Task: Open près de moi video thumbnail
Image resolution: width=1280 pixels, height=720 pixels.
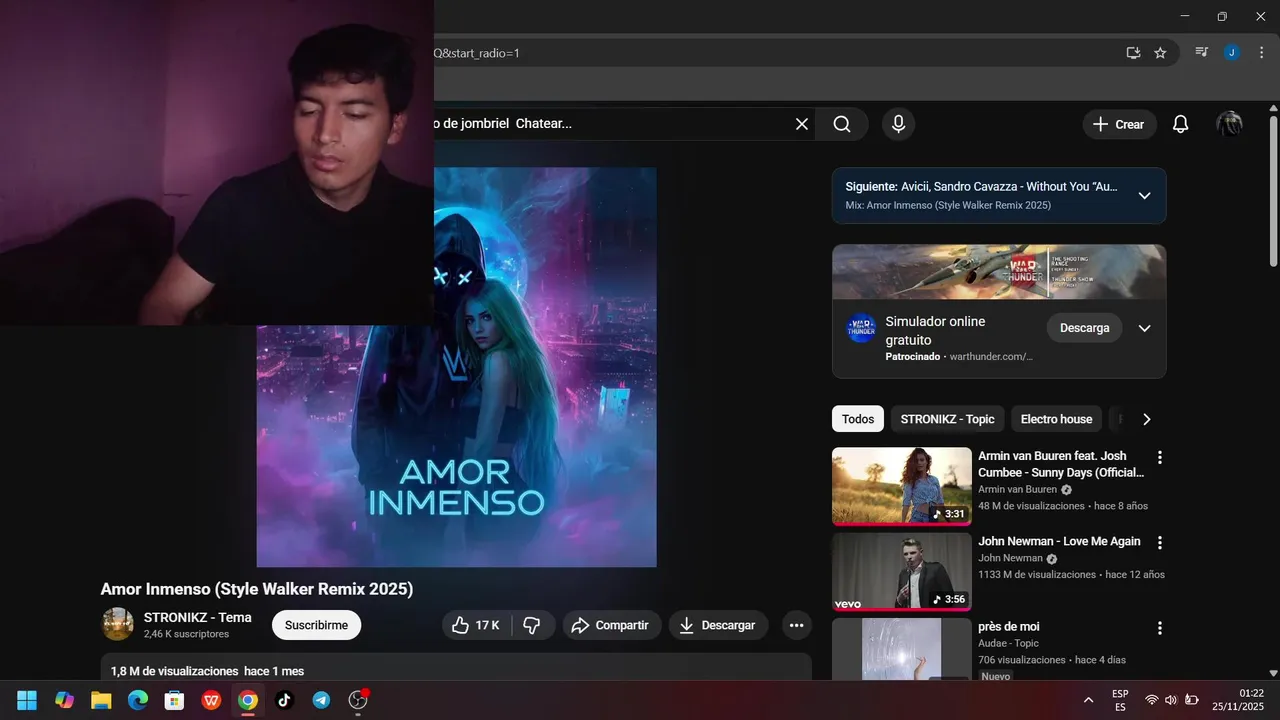Action: click(902, 649)
